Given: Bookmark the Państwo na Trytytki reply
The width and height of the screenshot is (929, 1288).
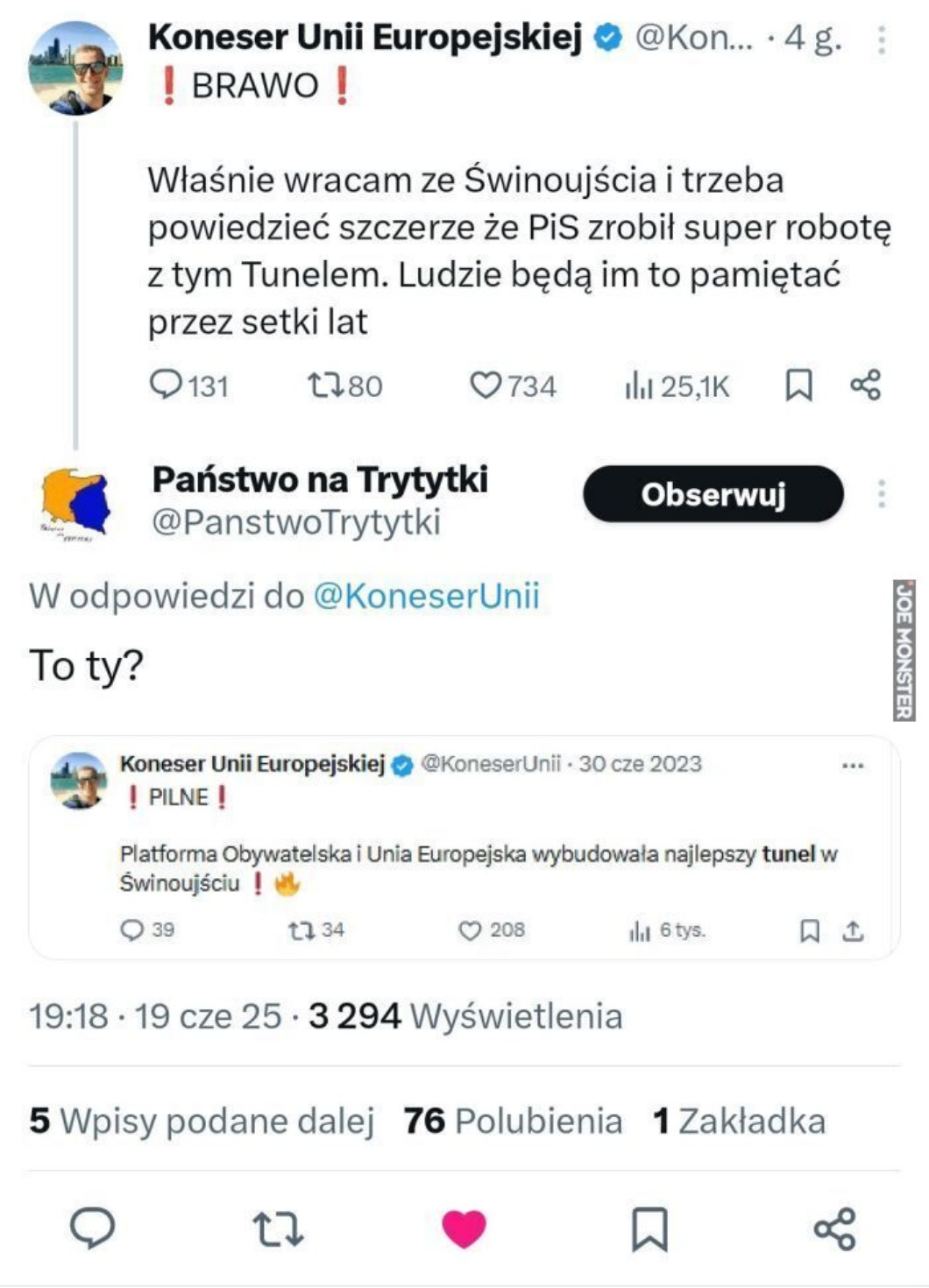Looking at the screenshot, I should [649, 1228].
